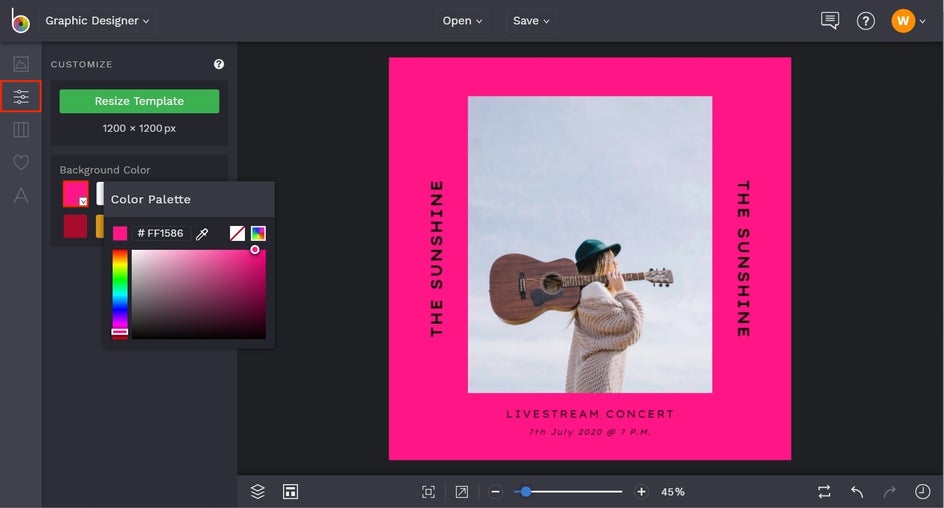Viewport: 944px width, 508px height.
Task: Click the Color Palette title
Action: [x=151, y=199]
